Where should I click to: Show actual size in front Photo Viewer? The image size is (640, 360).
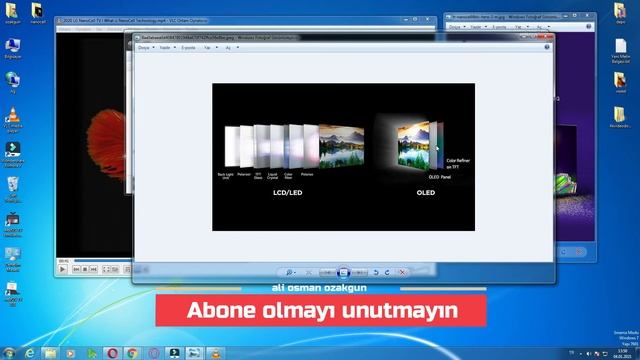(x=309, y=272)
